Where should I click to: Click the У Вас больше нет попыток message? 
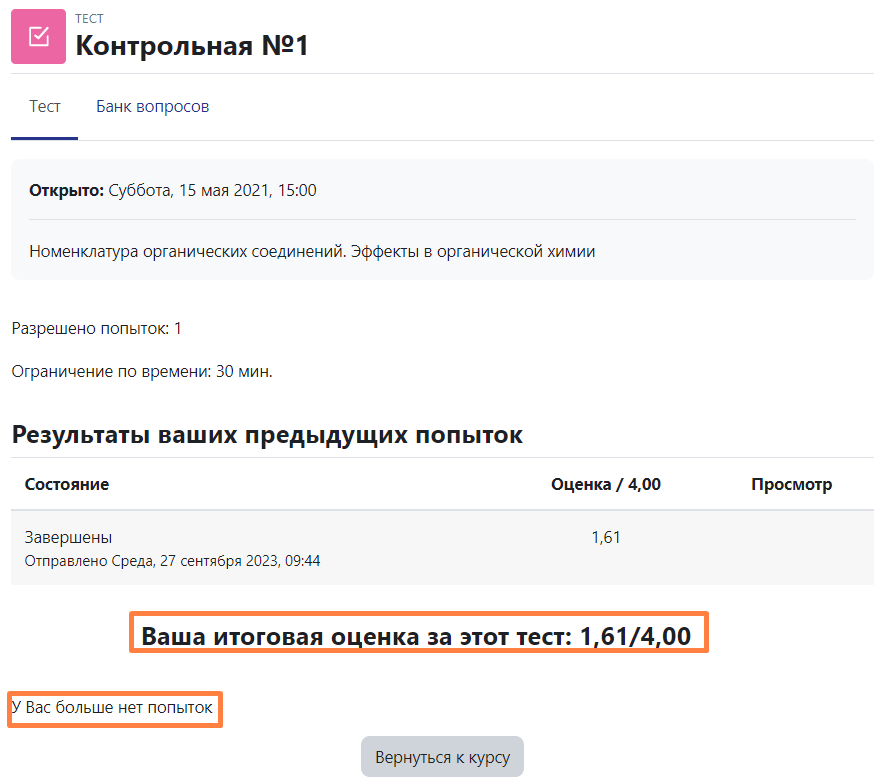click(113, 709)
